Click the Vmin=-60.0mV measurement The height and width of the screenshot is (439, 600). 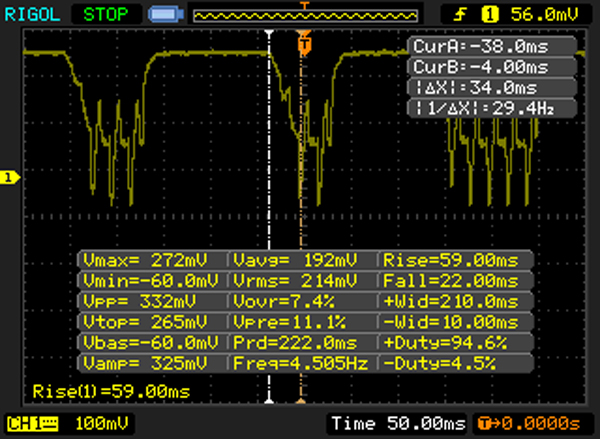point(152,281)
